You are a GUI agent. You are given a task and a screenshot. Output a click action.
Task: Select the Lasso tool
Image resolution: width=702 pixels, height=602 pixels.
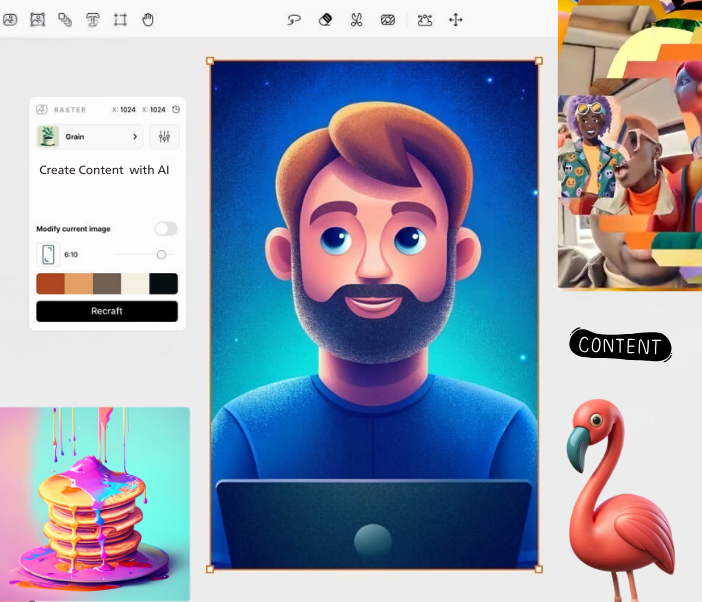coord(294,19)
